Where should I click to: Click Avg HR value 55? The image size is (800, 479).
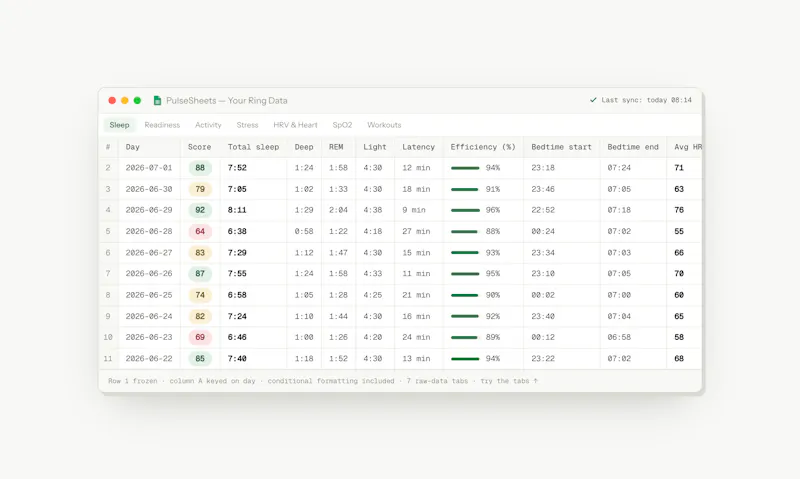coord(679,232)
